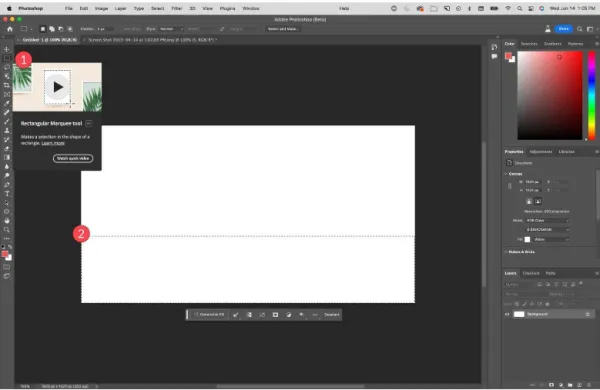Screen dimensions: 600x390
Task: Open the color Mode dropdown
Action: pyautogui.click(x=548, y=220)
